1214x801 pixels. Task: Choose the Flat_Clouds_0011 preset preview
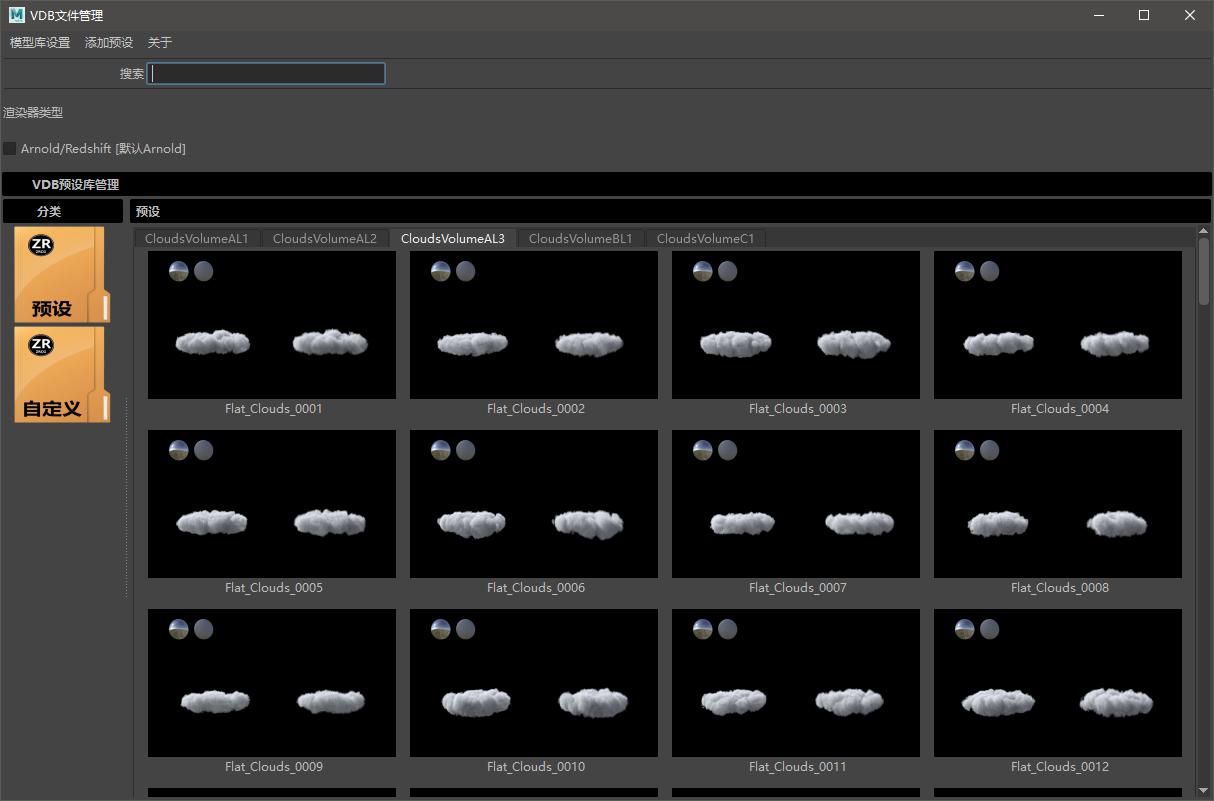pyautogui.click(x=796, y=683)
